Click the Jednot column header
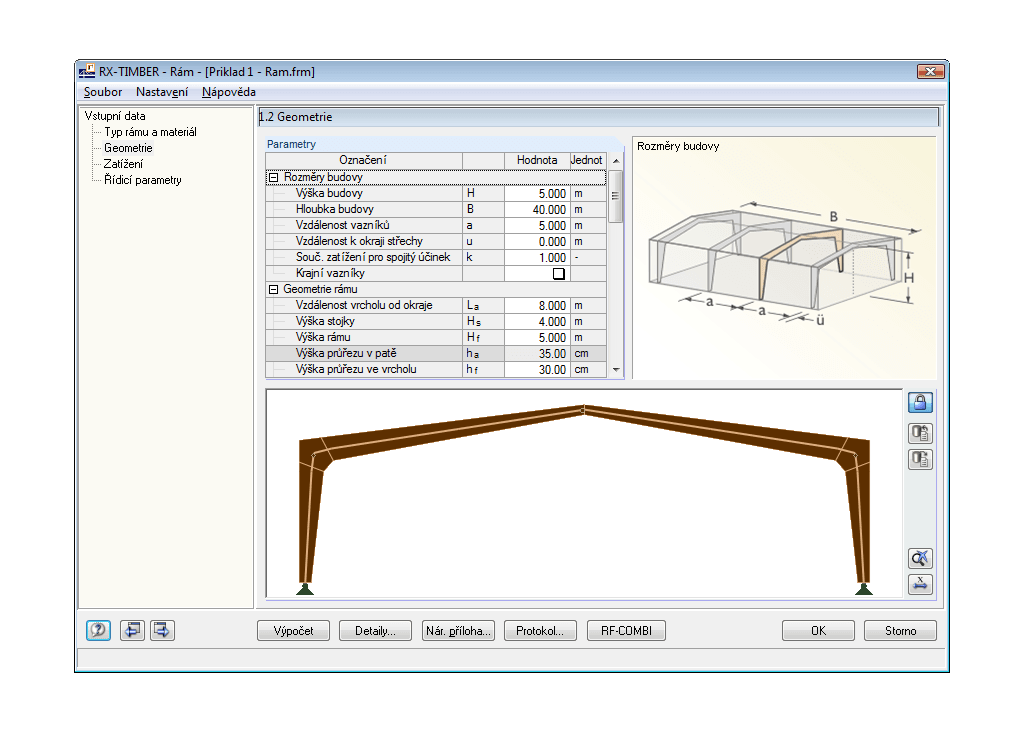Viewport: 1024px width, 733px height. click(x=586, y=161)
